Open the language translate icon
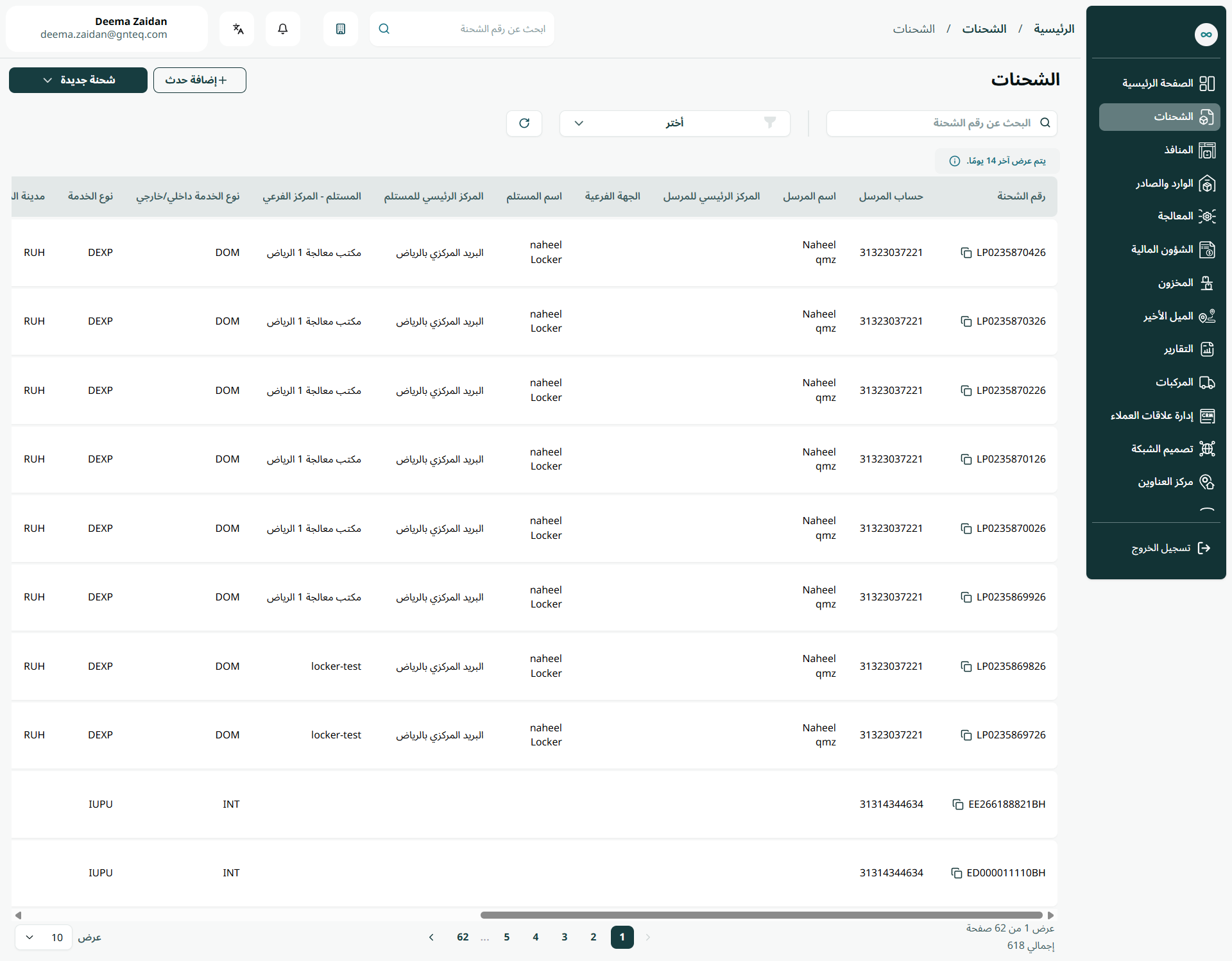The width and height of the screenshot is (1232, 961). pyautogui.click(x=237, y=29)
